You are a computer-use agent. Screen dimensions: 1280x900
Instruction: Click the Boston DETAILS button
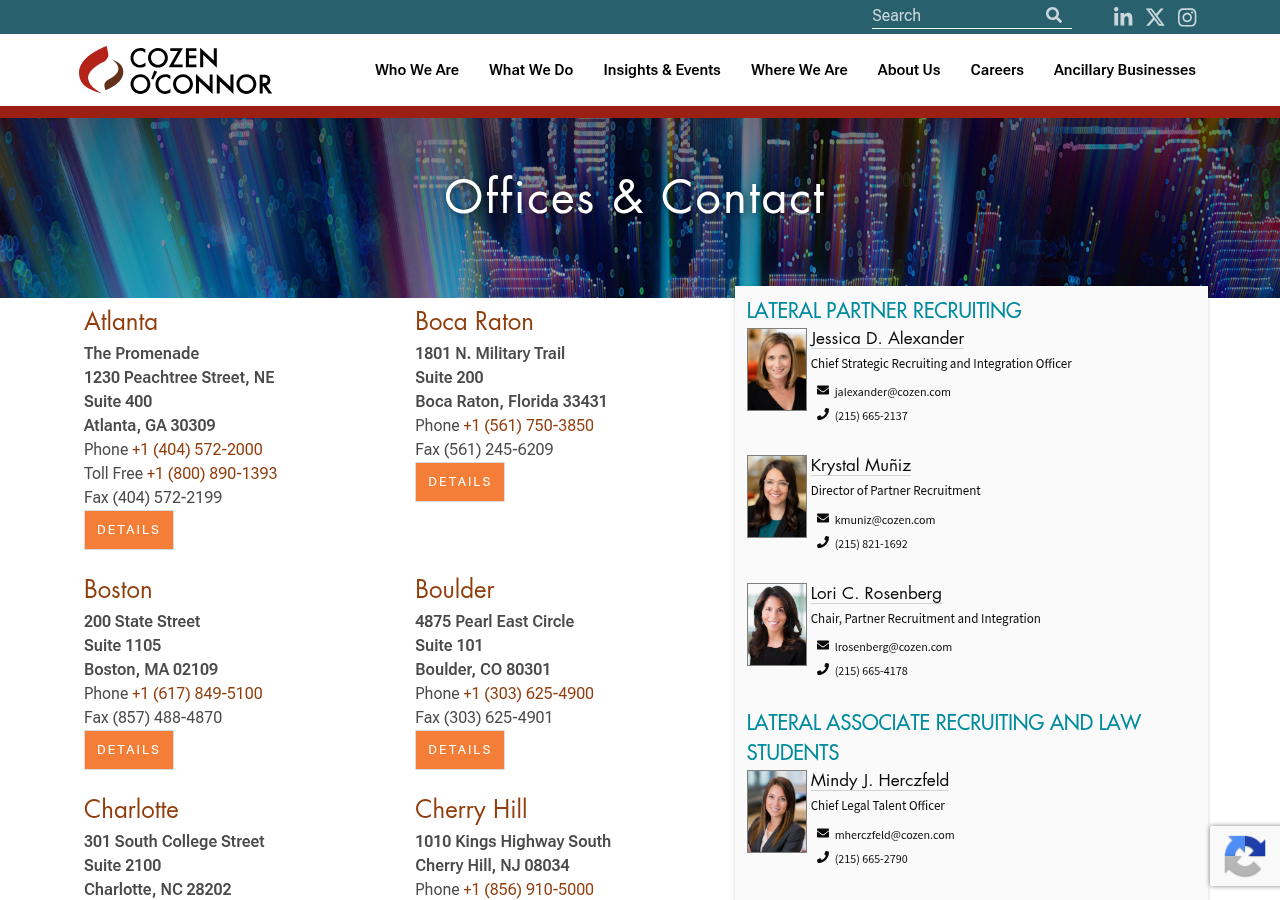(129, 750)
